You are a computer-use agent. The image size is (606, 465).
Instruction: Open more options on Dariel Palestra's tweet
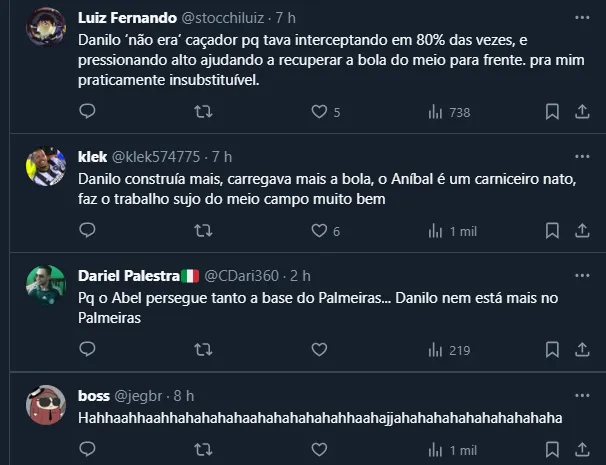point(582,275)
